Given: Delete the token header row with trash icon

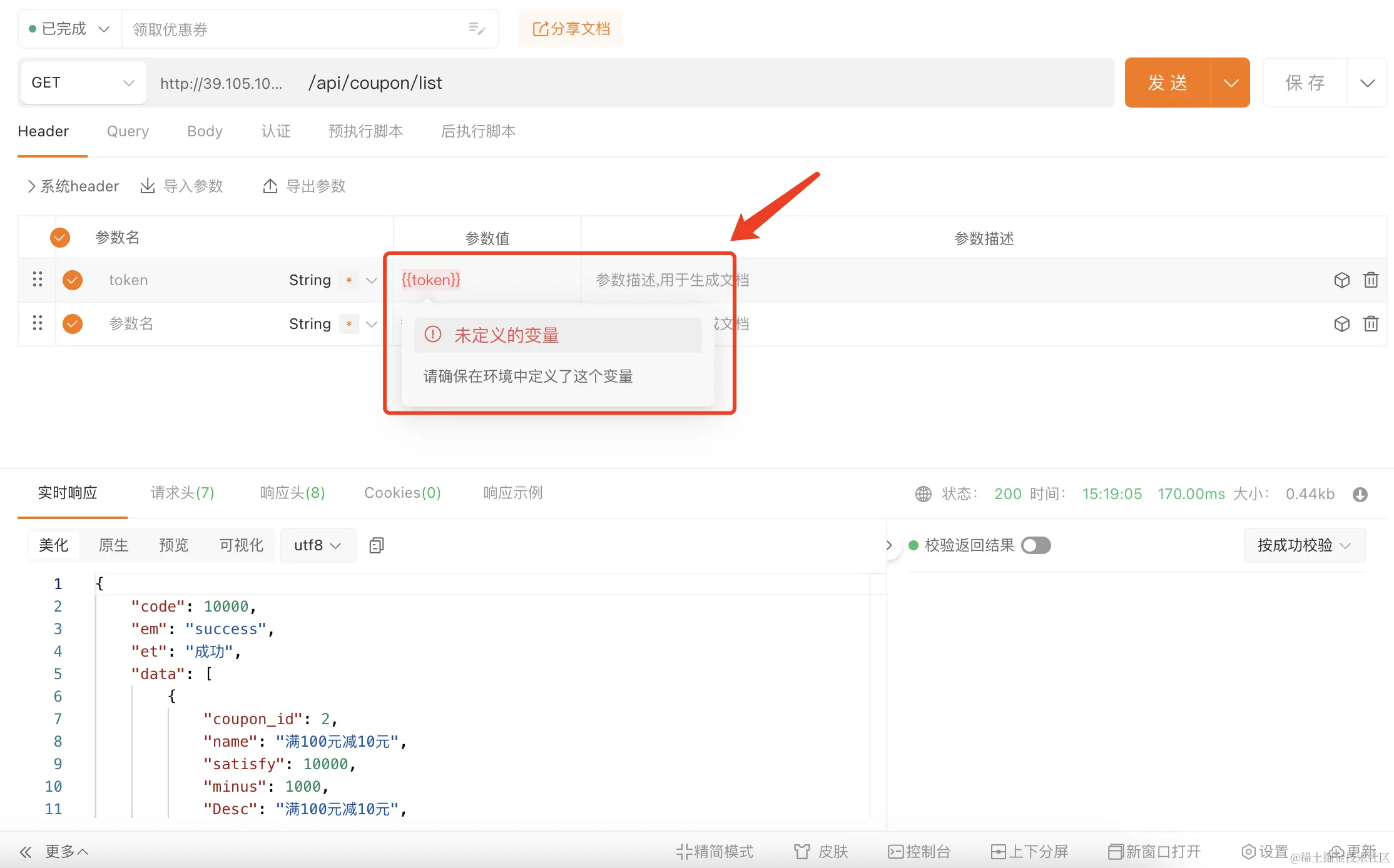Looking at the screenshot, I should 1370,280.
